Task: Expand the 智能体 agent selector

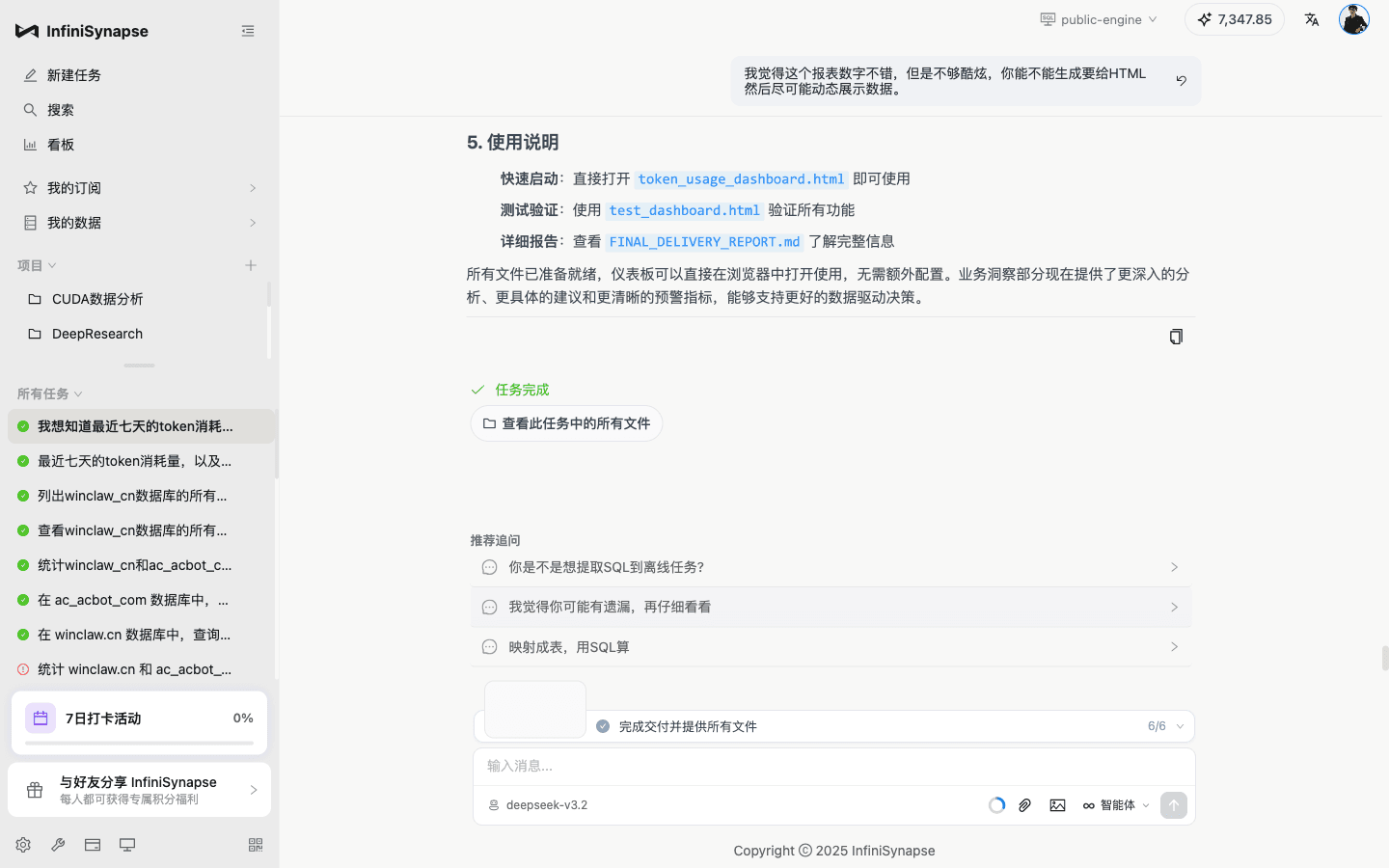Action: click(1115, 804)
